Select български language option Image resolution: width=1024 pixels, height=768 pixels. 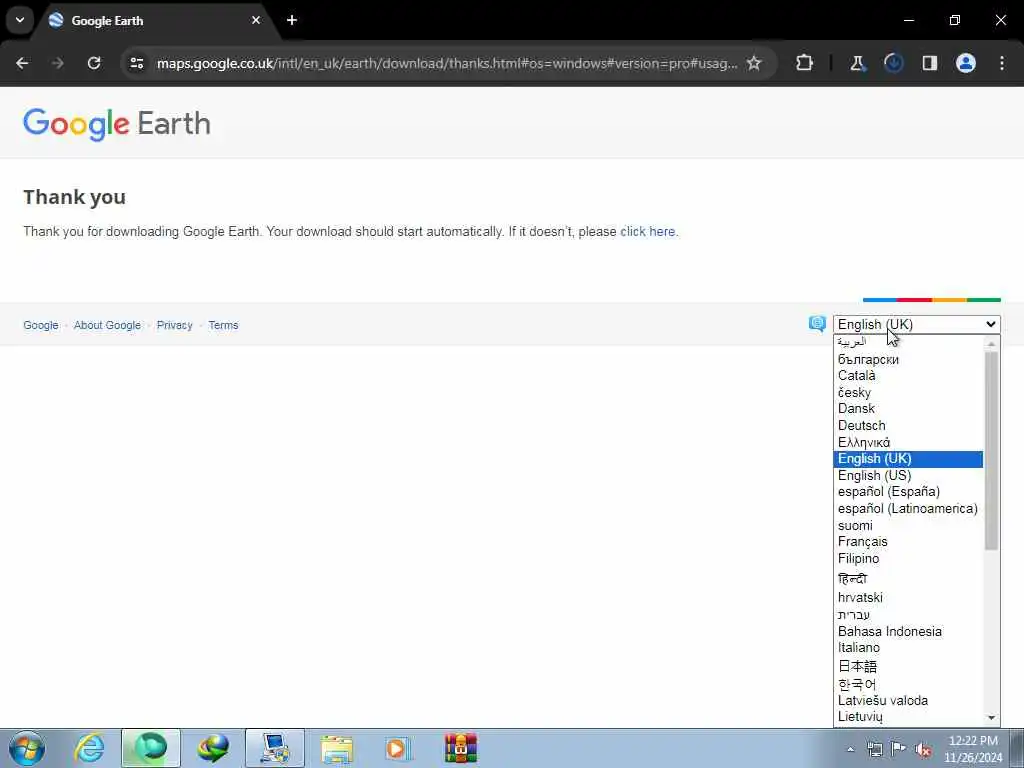point(908,359)
